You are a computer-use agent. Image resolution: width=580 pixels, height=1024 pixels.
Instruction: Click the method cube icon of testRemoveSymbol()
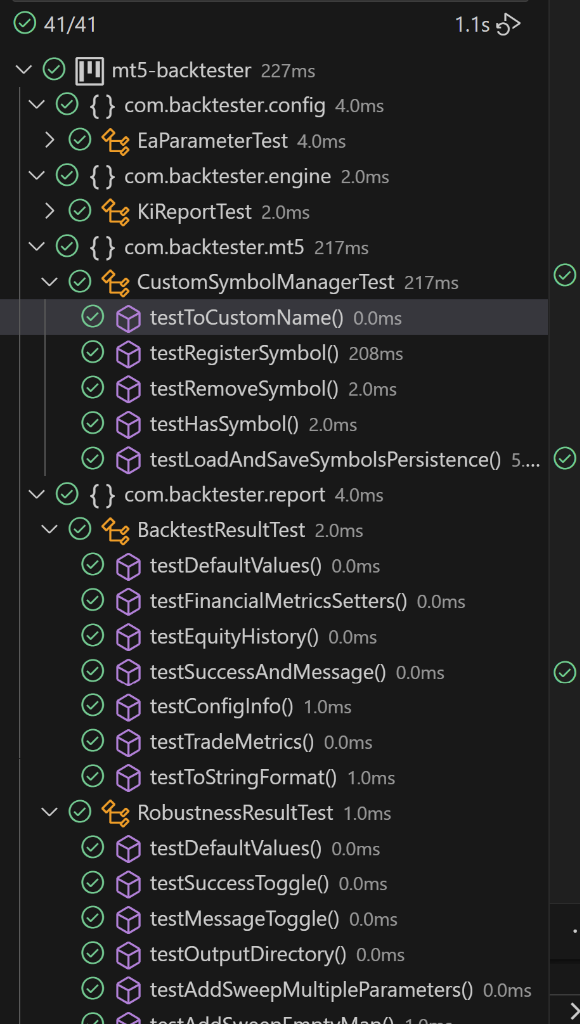[128, 389]
